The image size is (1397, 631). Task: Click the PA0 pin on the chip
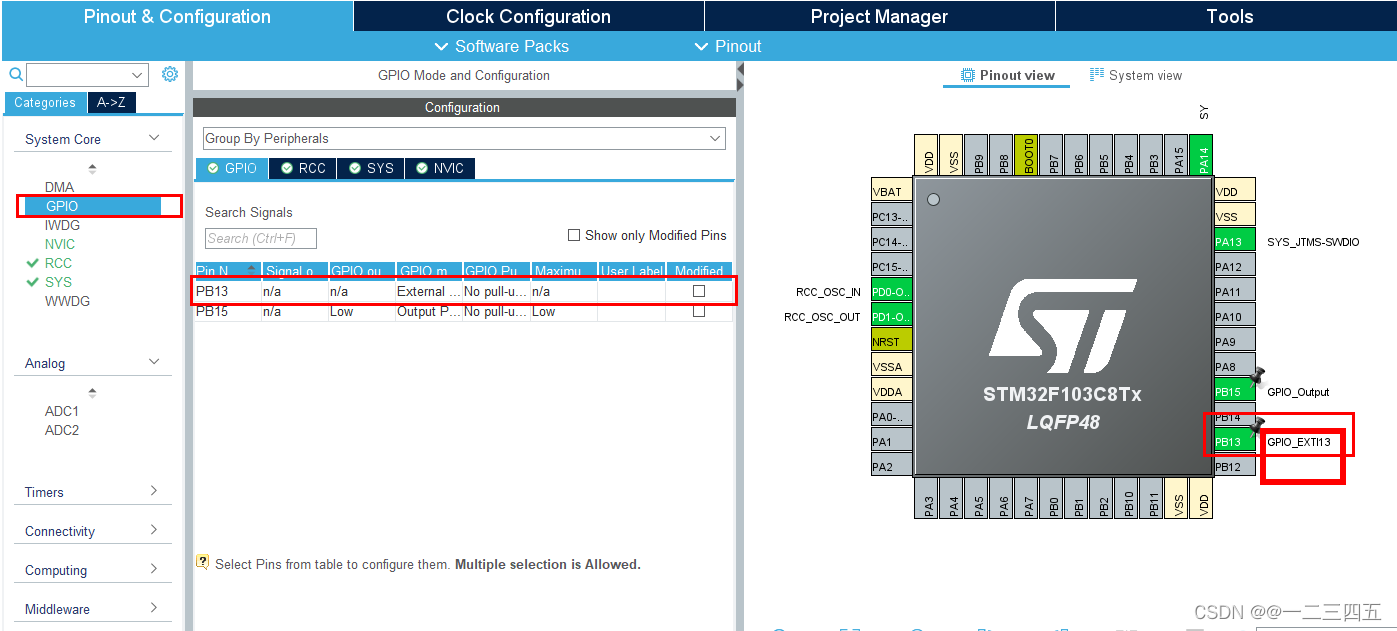pos(892,416)
